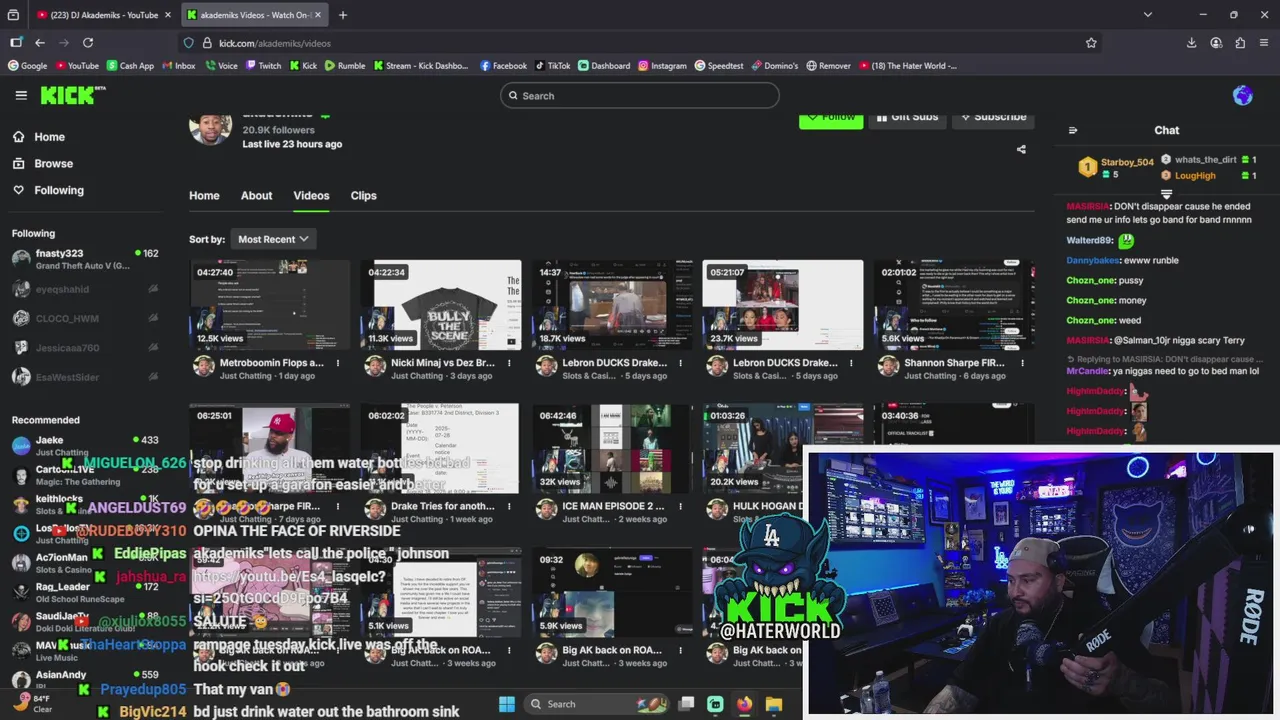Switch to channel About tab
Viewport: 1280px width, 720px height.
256,196
